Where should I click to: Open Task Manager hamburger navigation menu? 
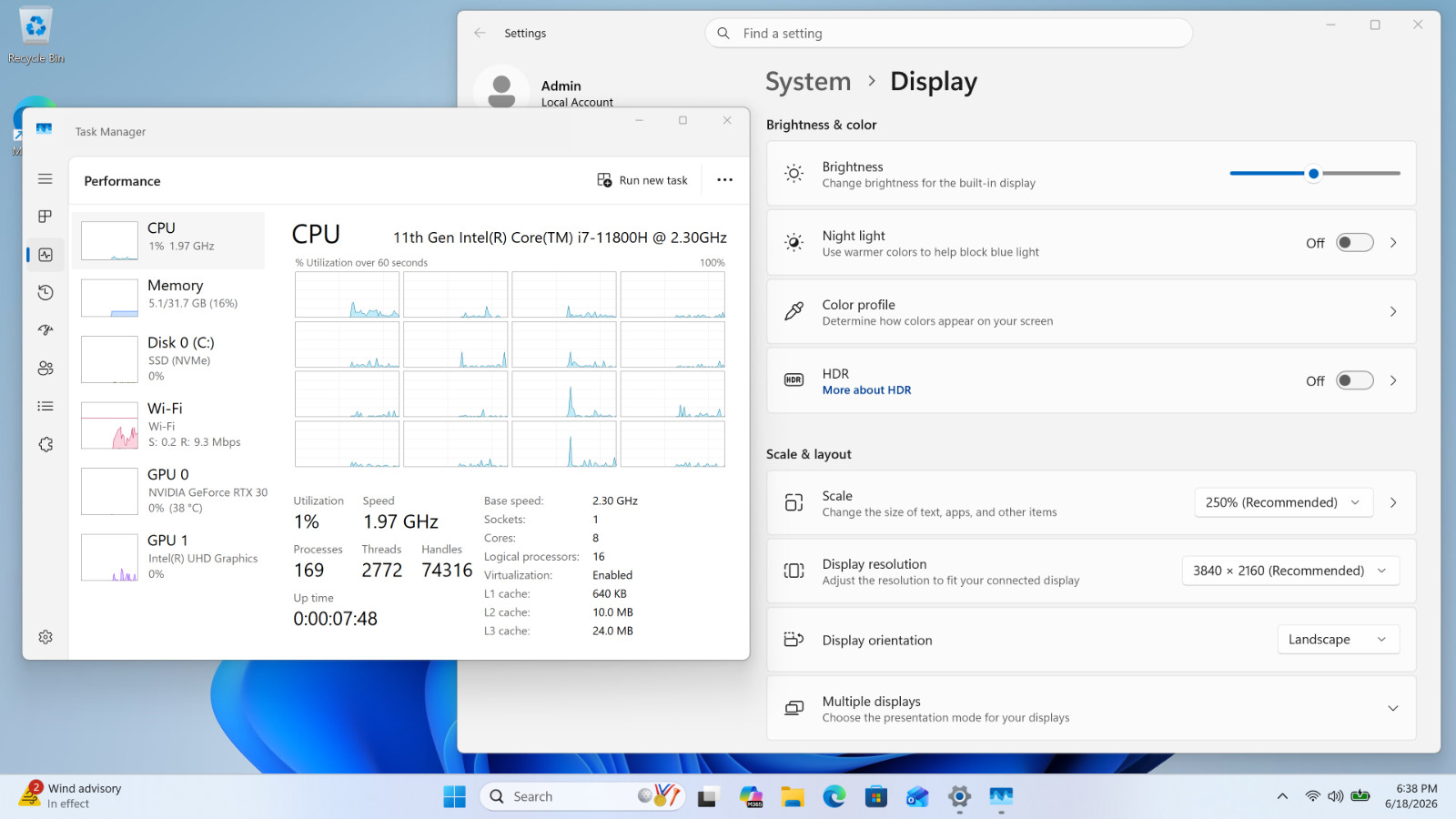pyautogui.click(x=45, y=179)
